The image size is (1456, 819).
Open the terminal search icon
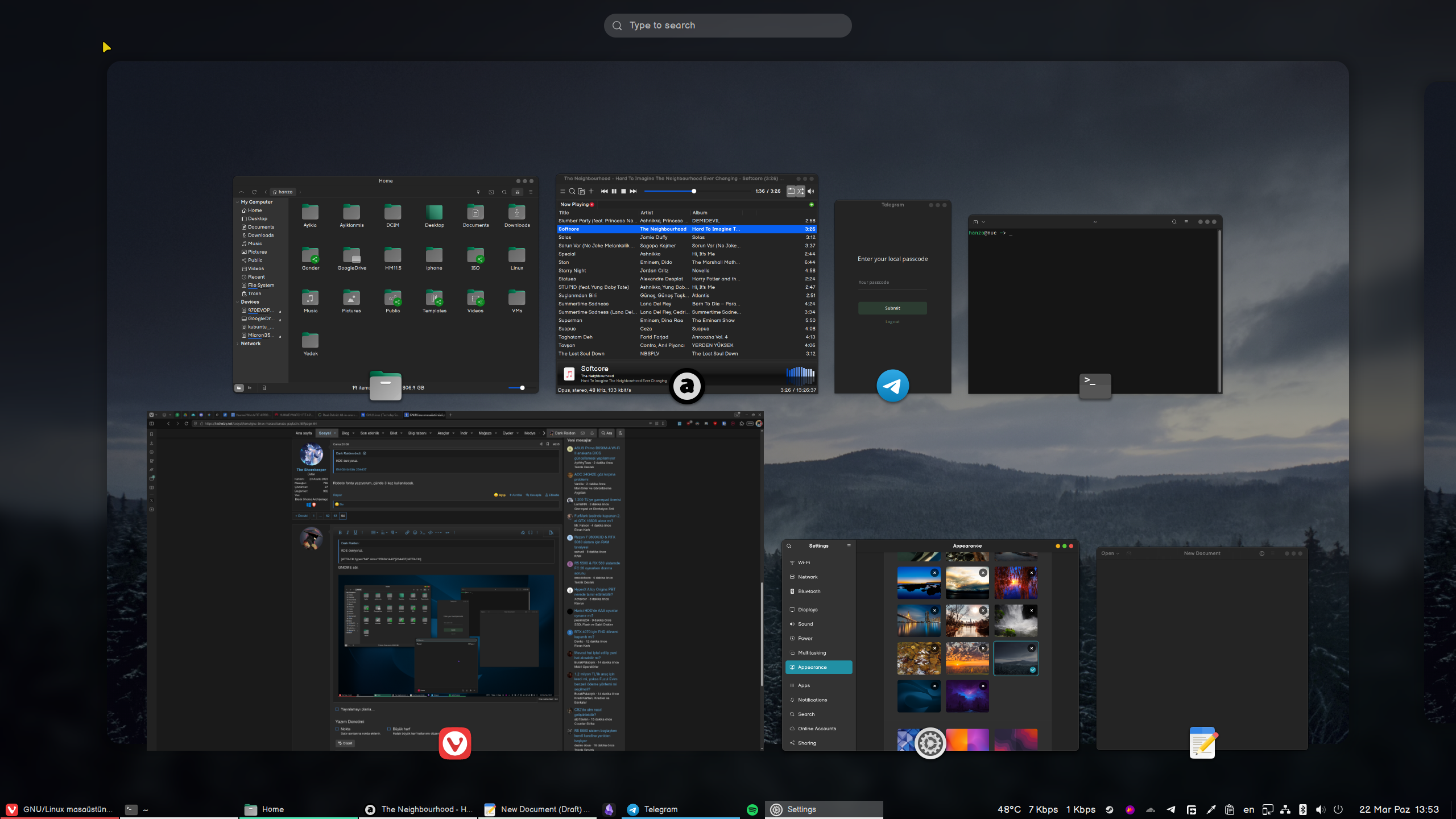[1174, 222]
